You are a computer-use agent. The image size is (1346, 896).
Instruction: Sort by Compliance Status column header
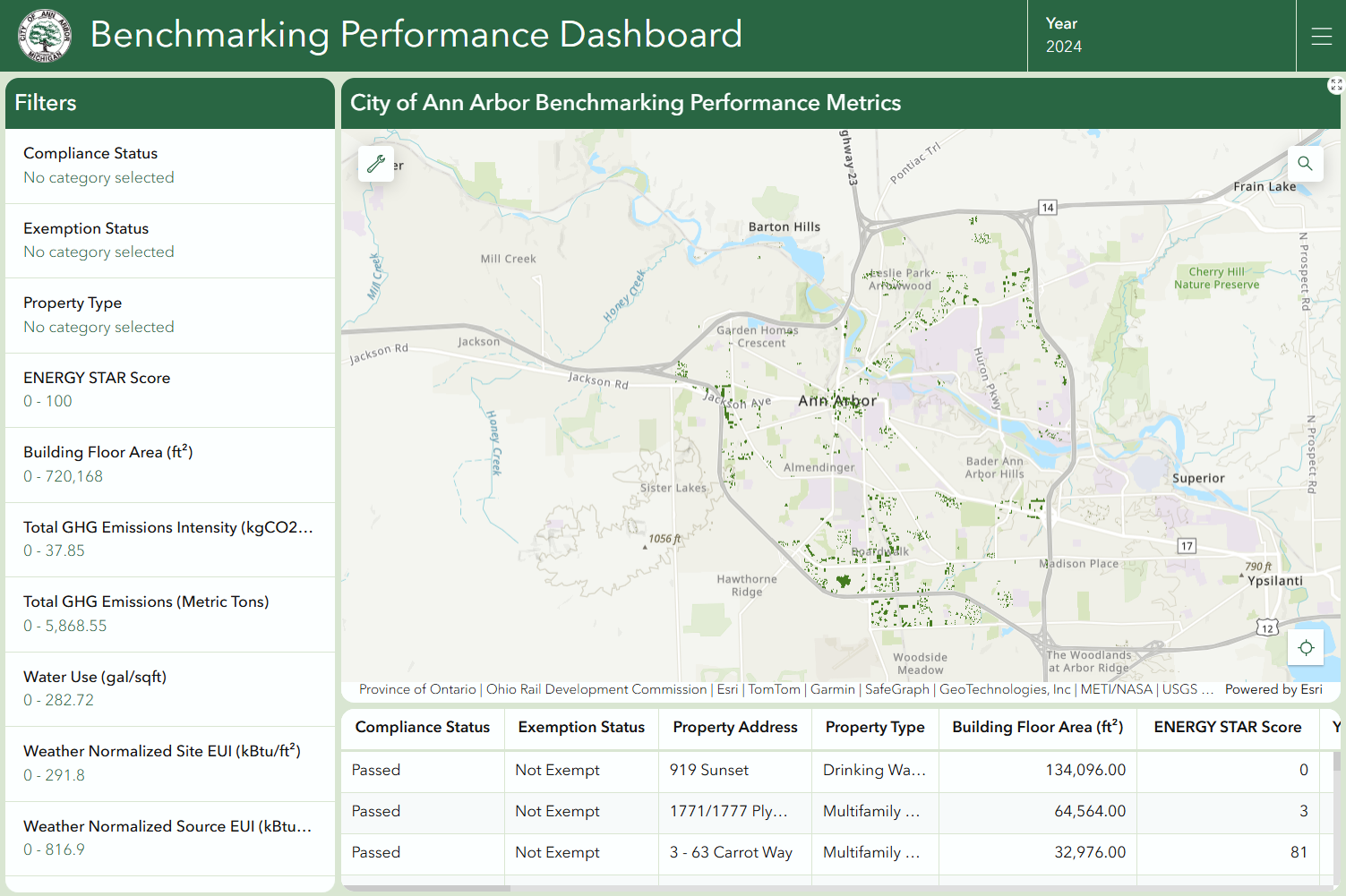coord(422,728)
